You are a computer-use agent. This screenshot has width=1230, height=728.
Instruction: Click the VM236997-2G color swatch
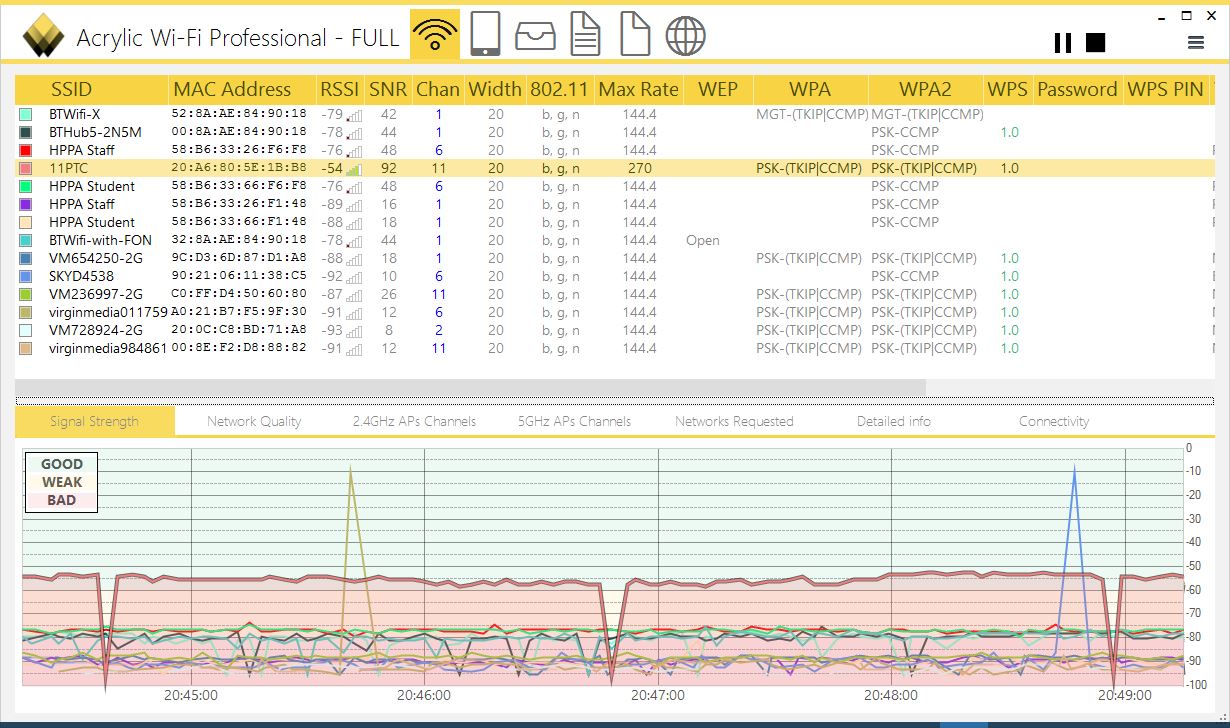coord(26,295)
